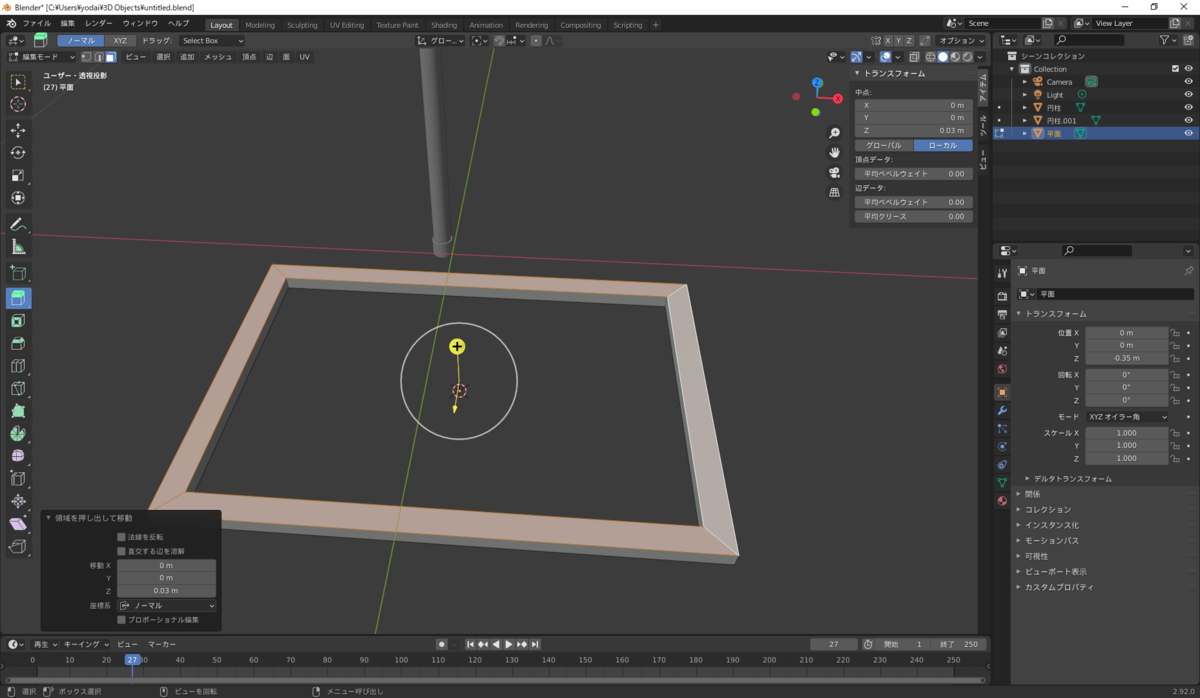Switch to the Sculpting workspace tab

coord(302,25)
